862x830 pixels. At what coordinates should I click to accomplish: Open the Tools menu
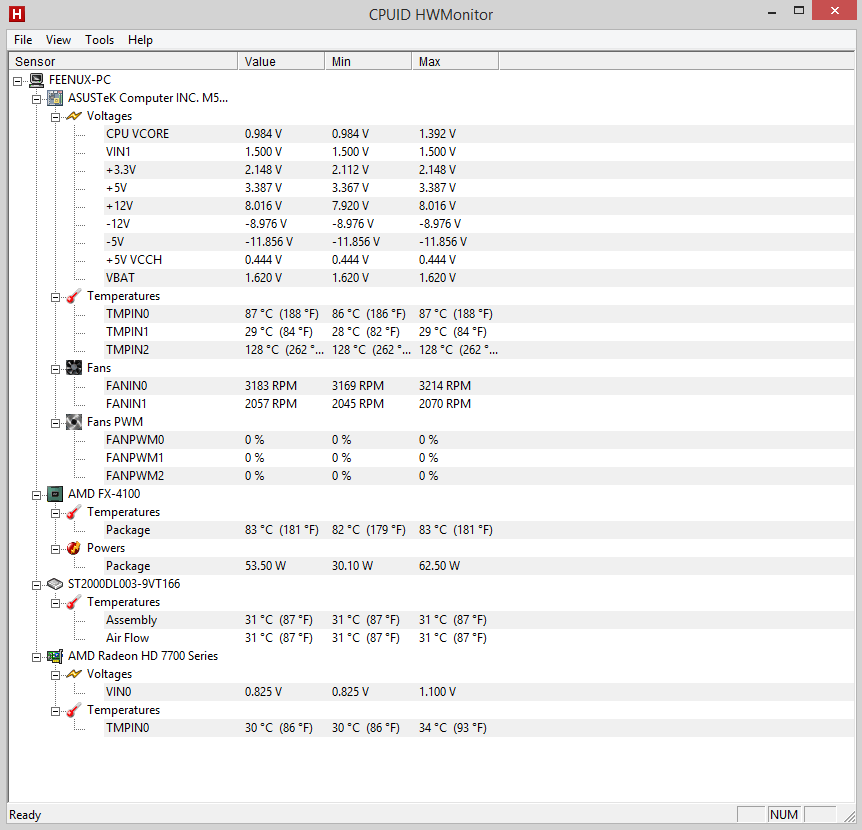click(x=100, y=40)
